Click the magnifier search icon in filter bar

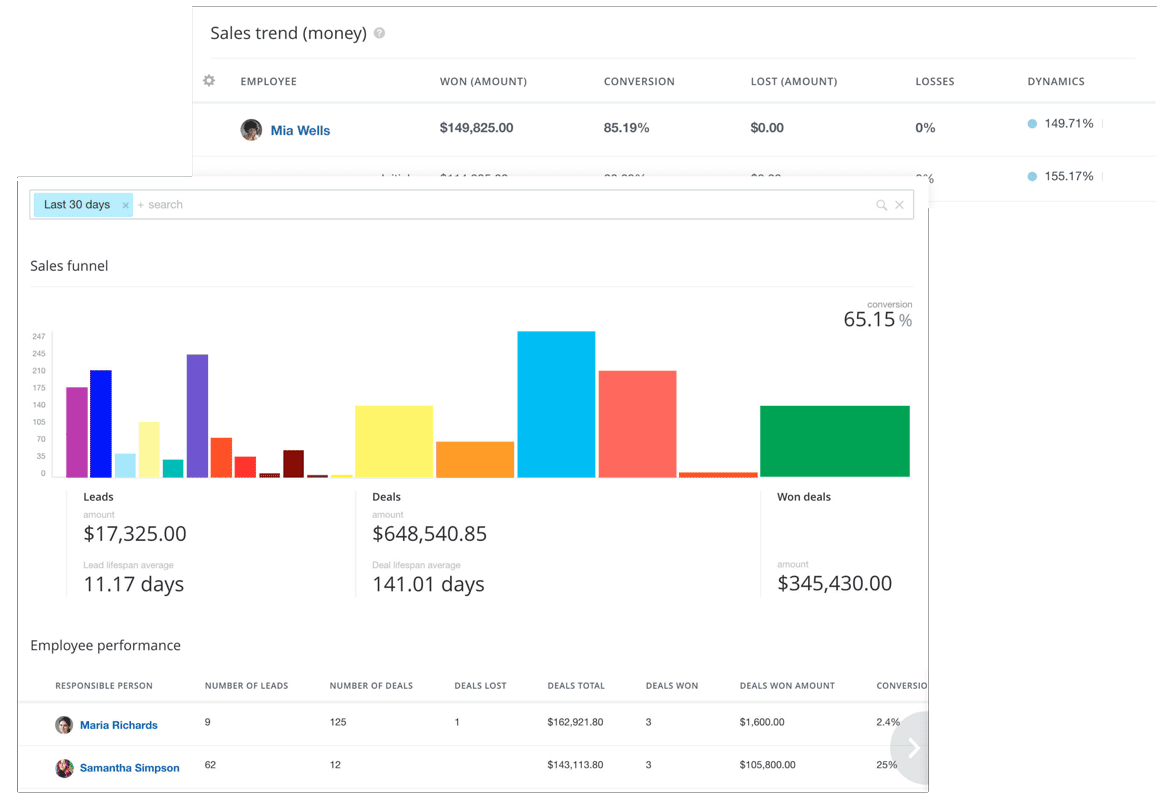tap(881, 205)
